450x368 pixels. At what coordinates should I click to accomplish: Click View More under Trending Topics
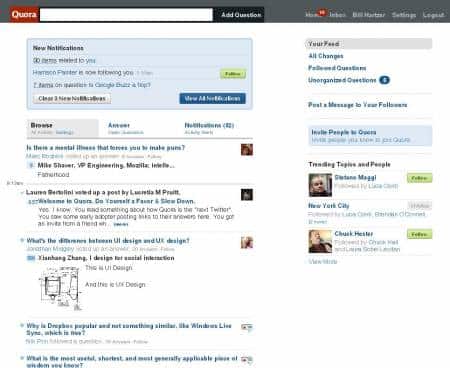[x=323, y=262]
